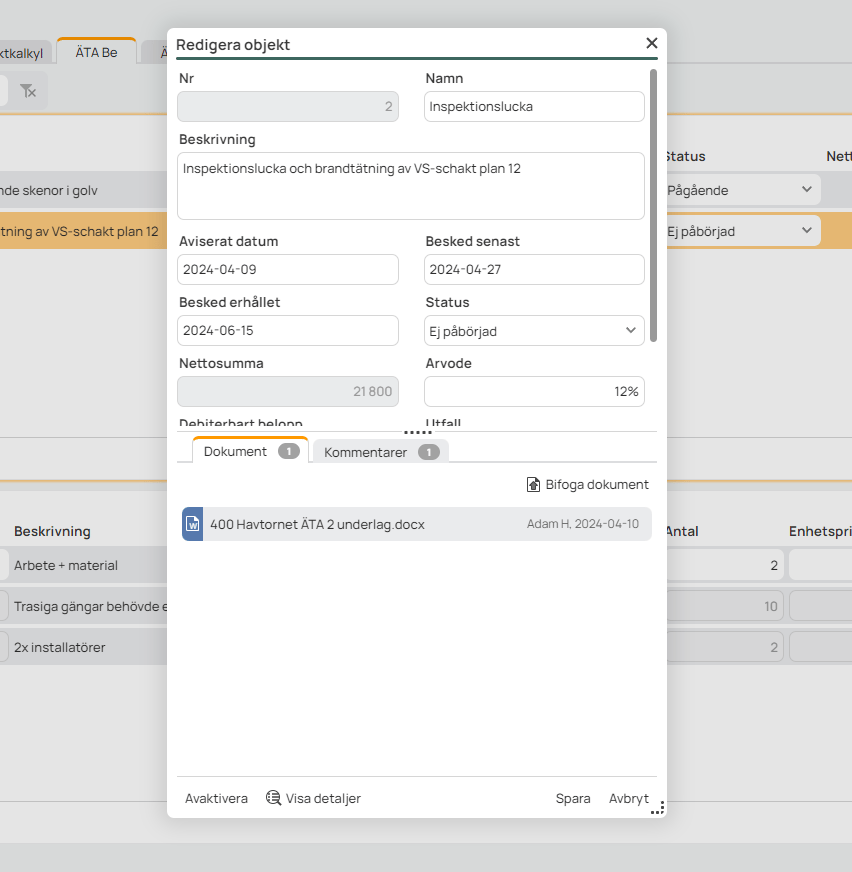852x872 pixels.
Task: Click the dialog vertical scrollbar
Action: (x=653, y=205)
